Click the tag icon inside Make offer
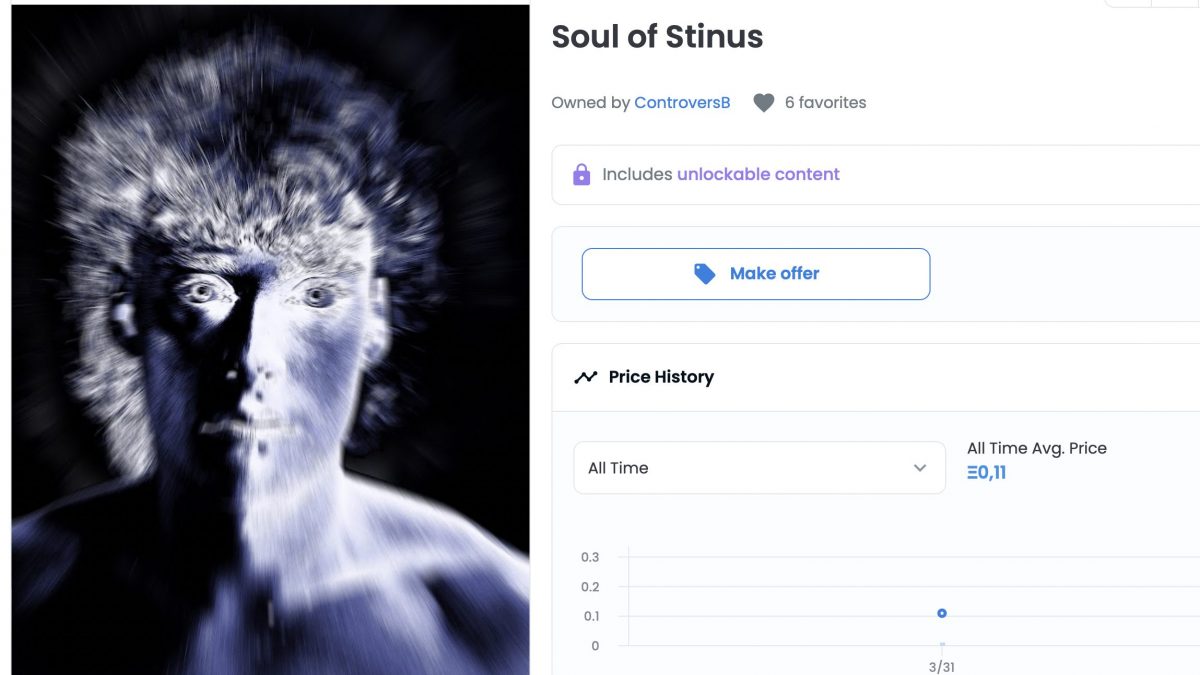This screenshot has height=675, width=1200. pyautogui.click(x=705, y=274)
